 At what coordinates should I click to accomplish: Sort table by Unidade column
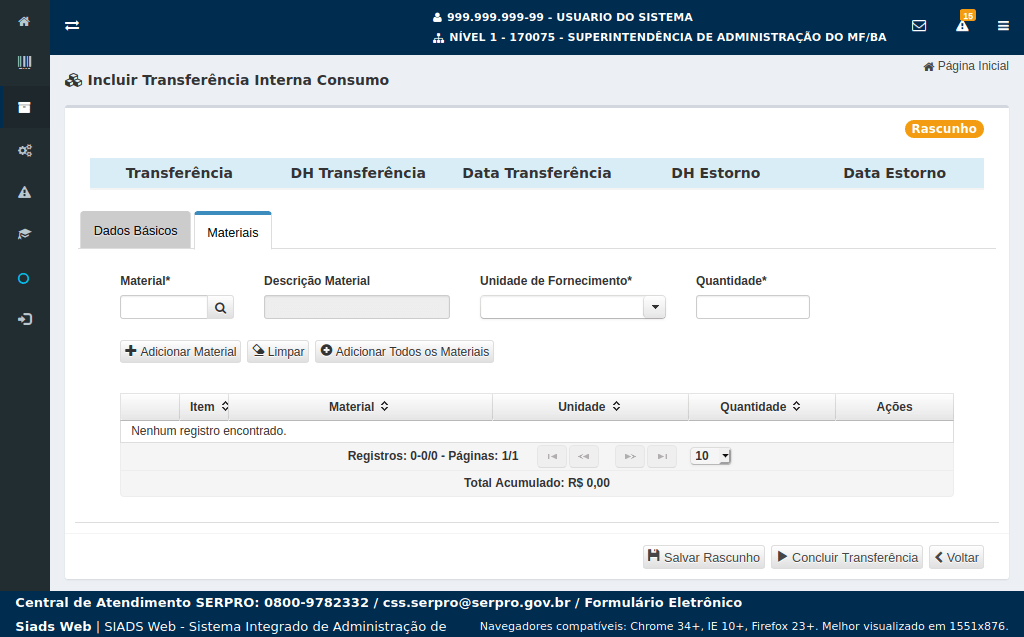coord(589,406)
